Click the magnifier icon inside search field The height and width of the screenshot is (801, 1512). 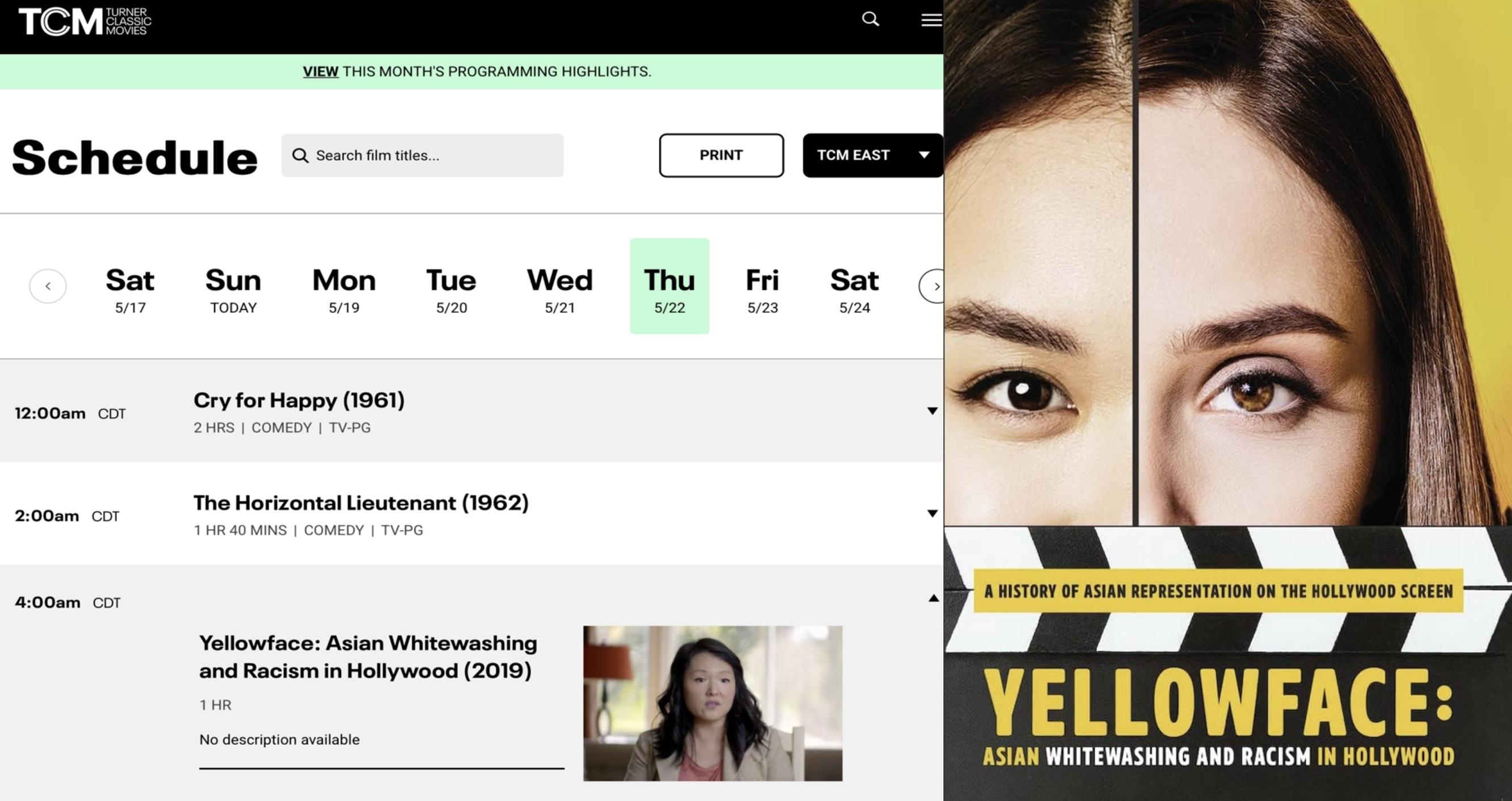click(300, 156)
